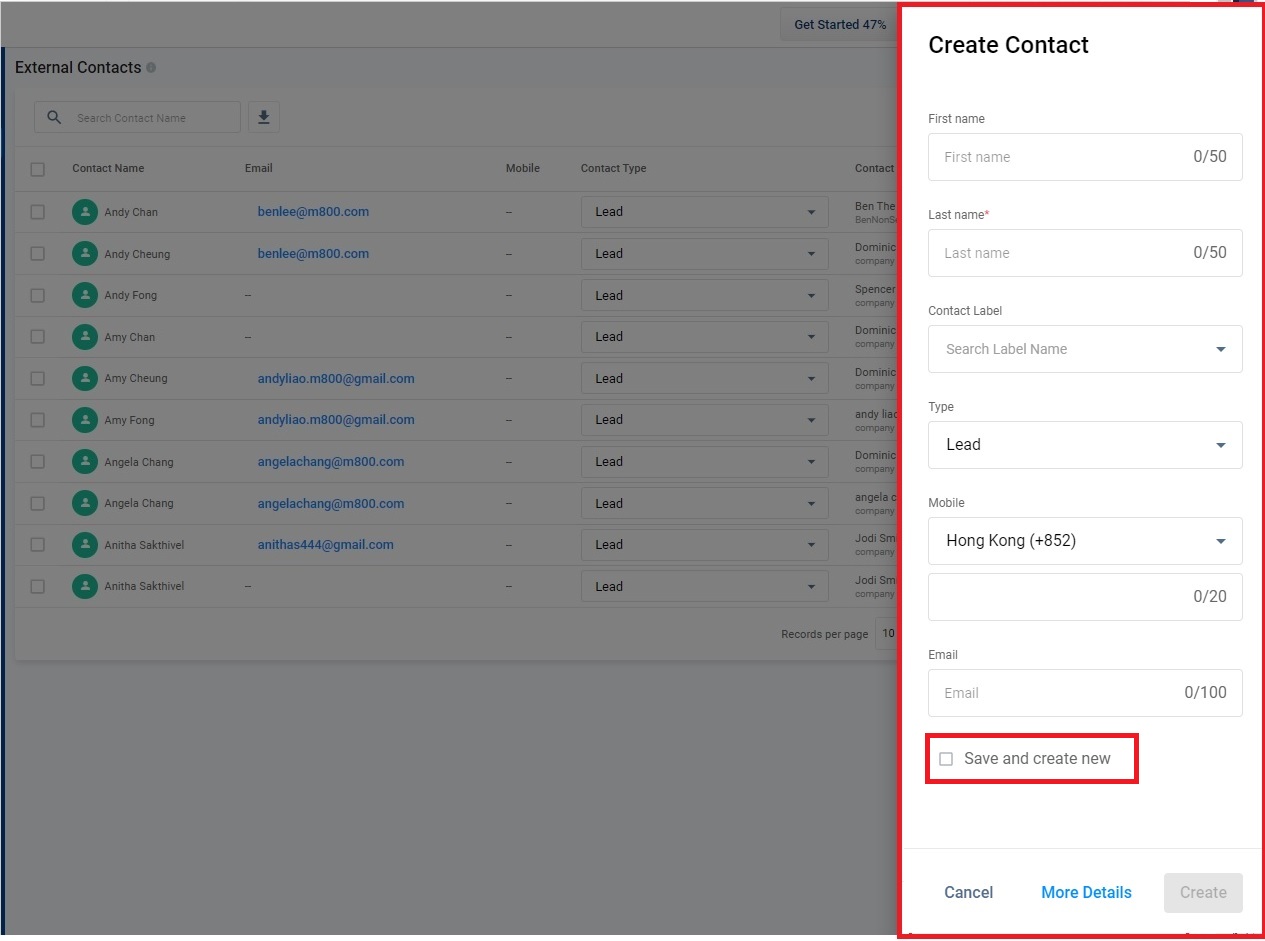Select the checkbox for Amy Chan's row
Image resolution: width=1265 pixels, height=941 pixels.
[x=38, y=337]
